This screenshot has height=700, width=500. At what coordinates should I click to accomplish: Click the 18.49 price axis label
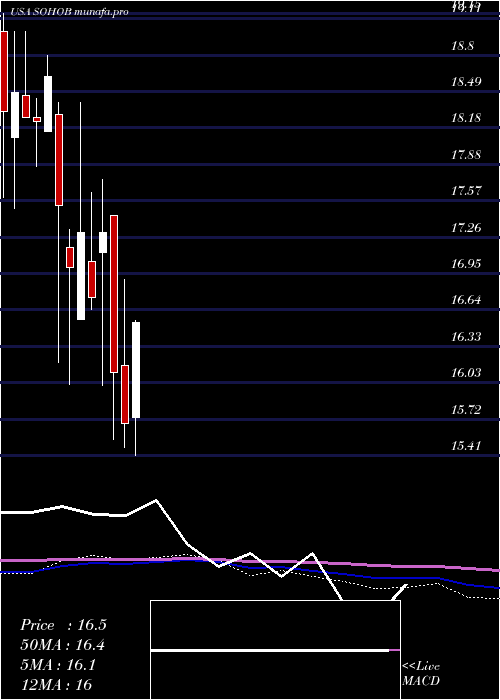coord(466,82)
